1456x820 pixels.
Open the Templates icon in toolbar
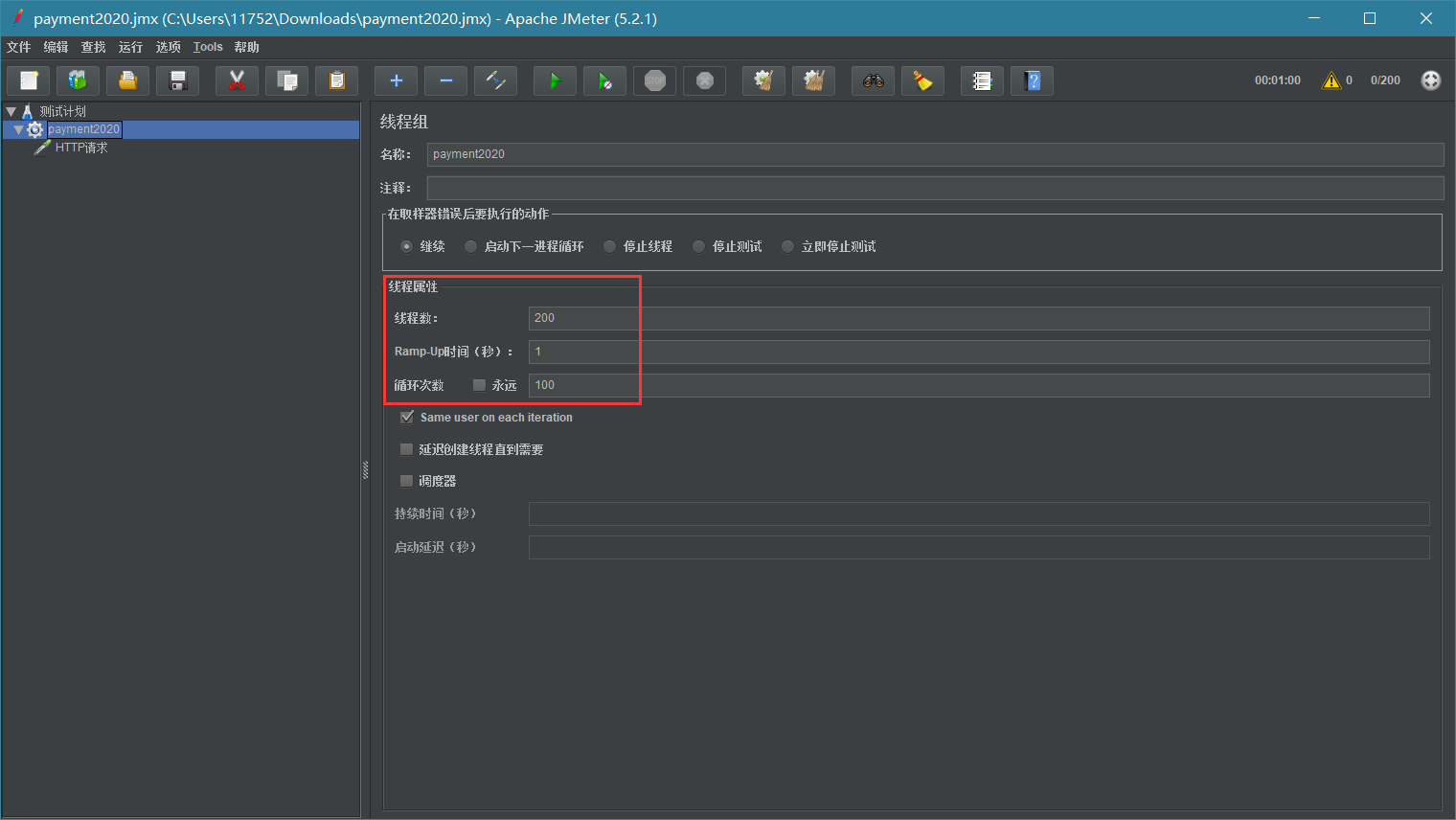(79, 80)
